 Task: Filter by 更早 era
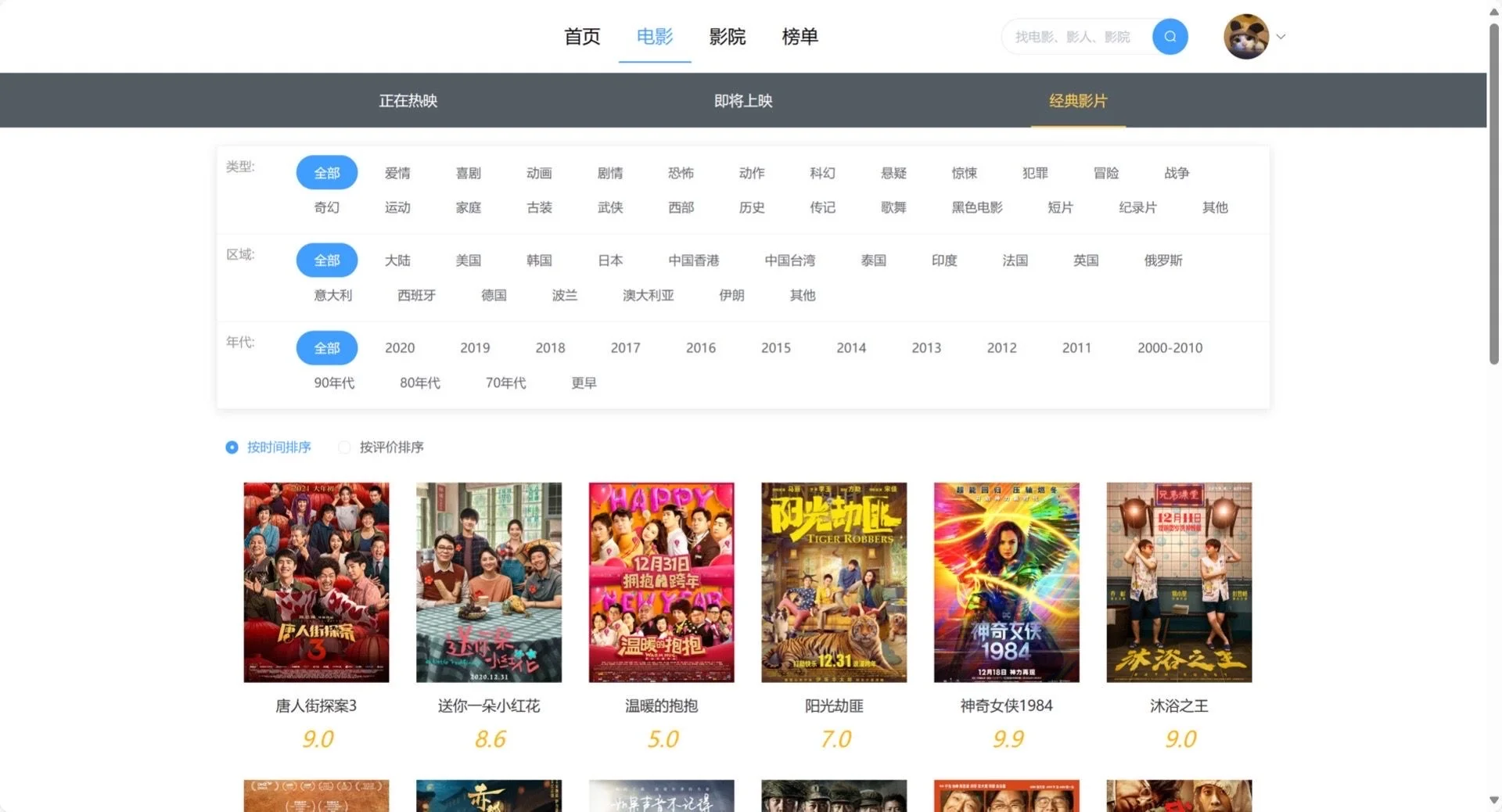(584, 383)
